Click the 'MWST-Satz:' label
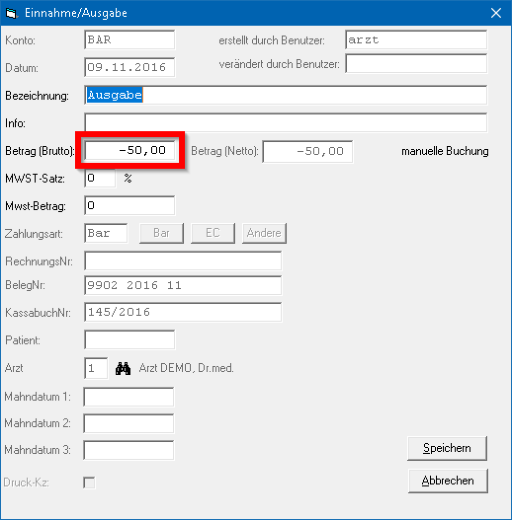 tap(35, 179)
